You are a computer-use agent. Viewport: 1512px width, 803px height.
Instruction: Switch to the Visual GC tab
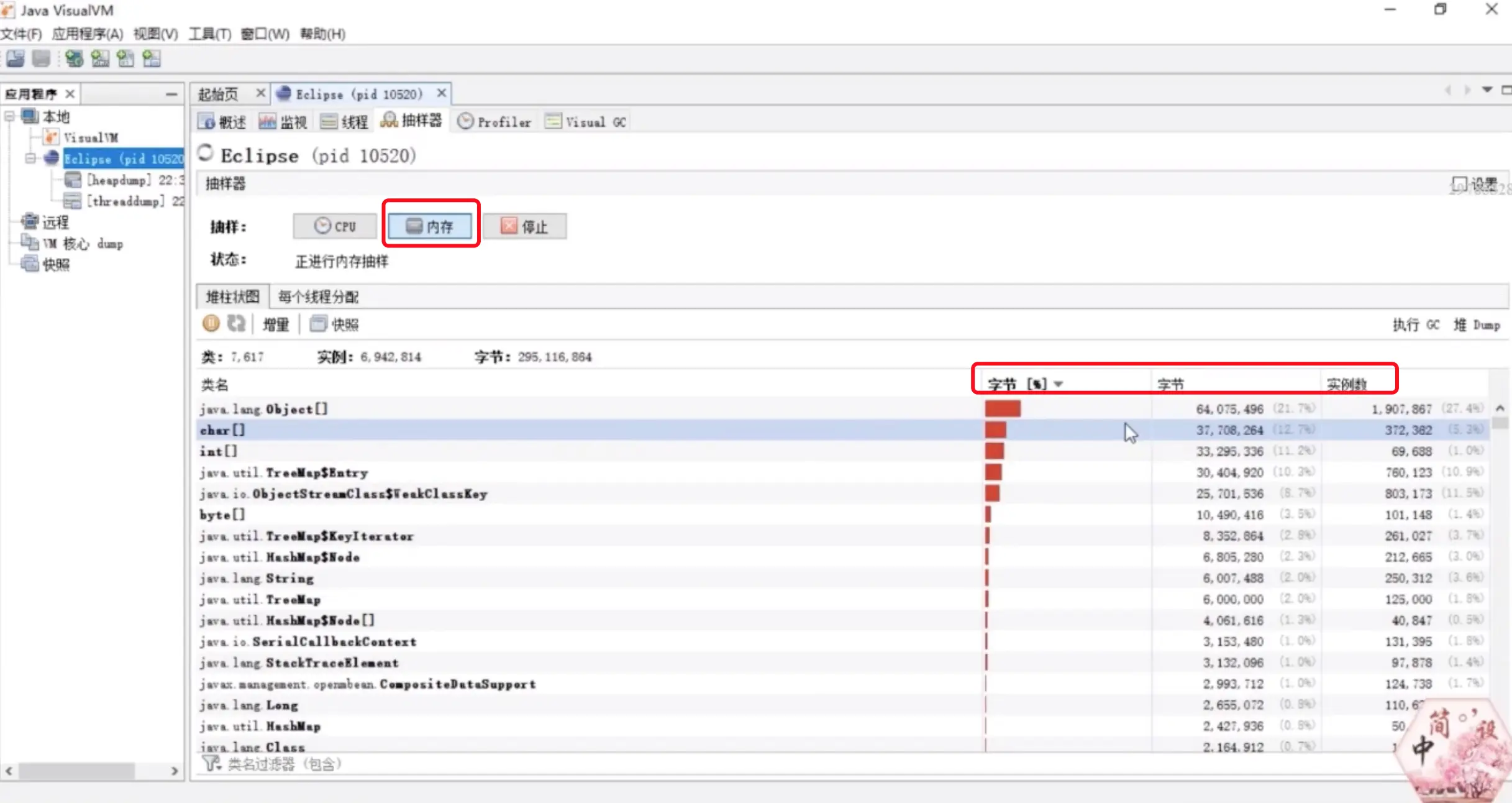(x=586, y=122)
